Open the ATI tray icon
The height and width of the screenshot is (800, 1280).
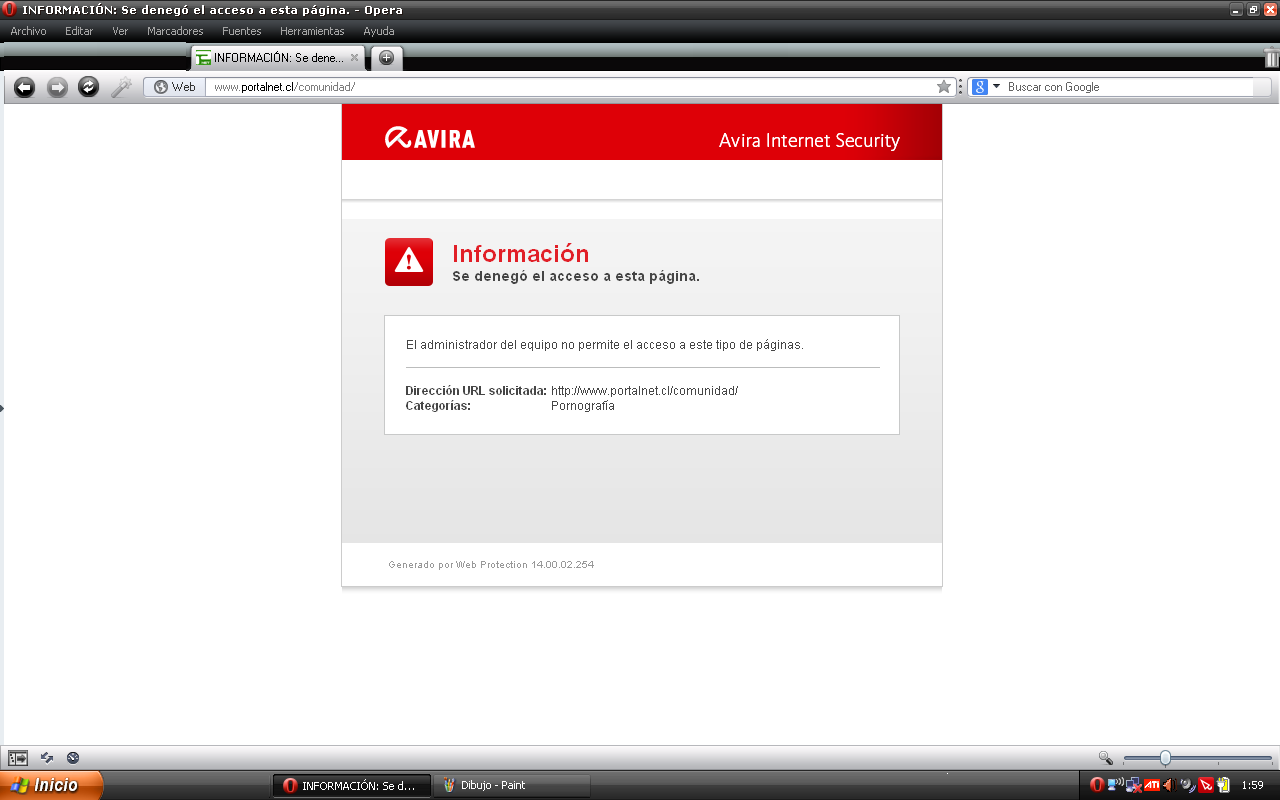click(1152, 785)
